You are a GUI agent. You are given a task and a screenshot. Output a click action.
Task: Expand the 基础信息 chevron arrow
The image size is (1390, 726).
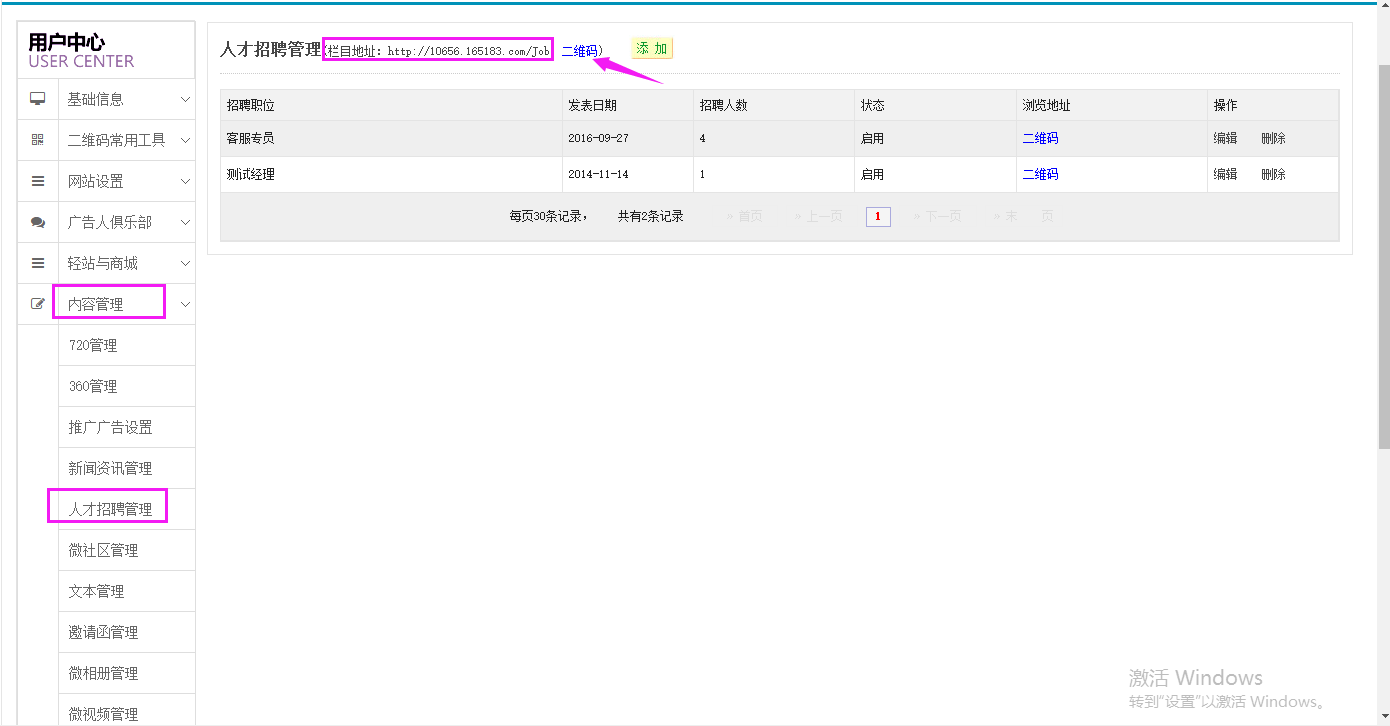185,99
